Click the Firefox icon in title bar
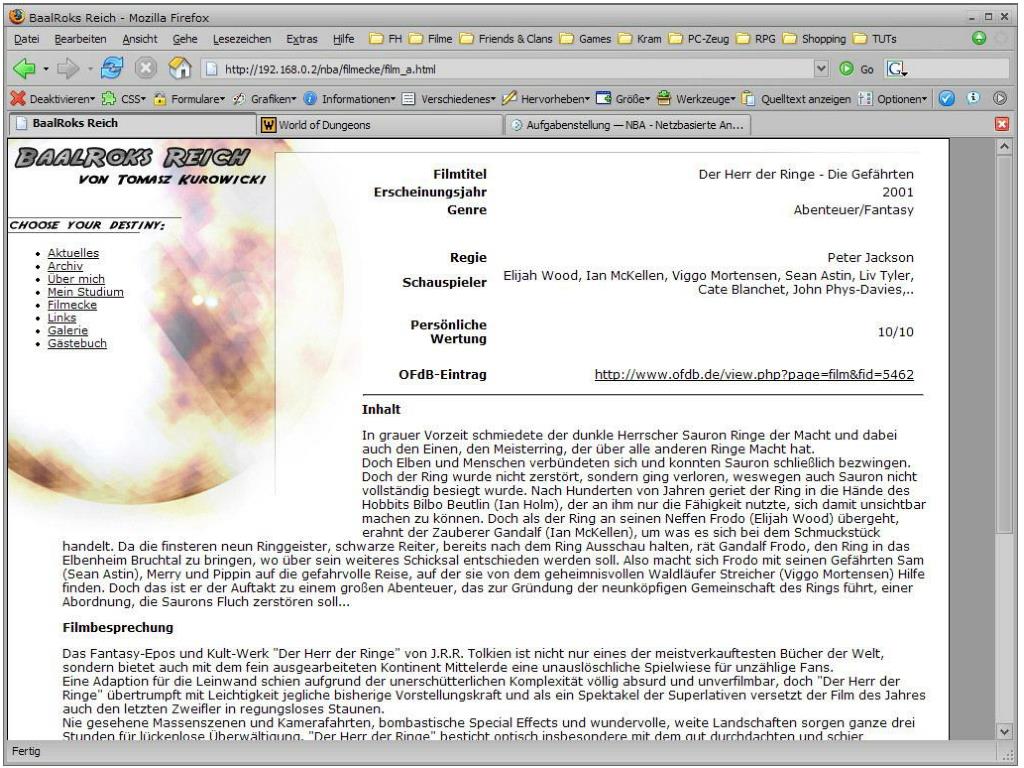Image resolution: width=1024 pixels, height=768 pixels. click(18, 17)
